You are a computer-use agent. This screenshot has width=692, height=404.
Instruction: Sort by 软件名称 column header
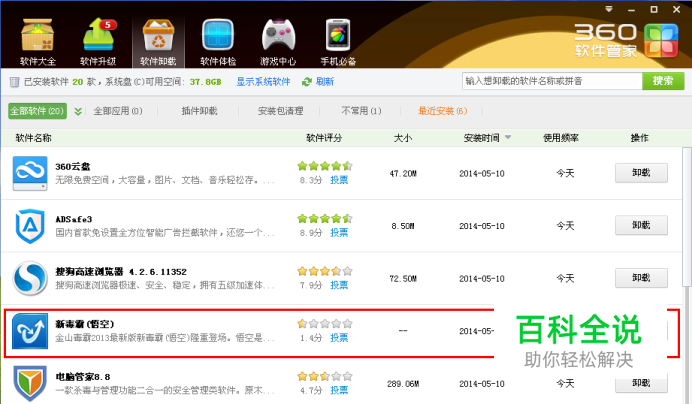[x=34, y=138]
